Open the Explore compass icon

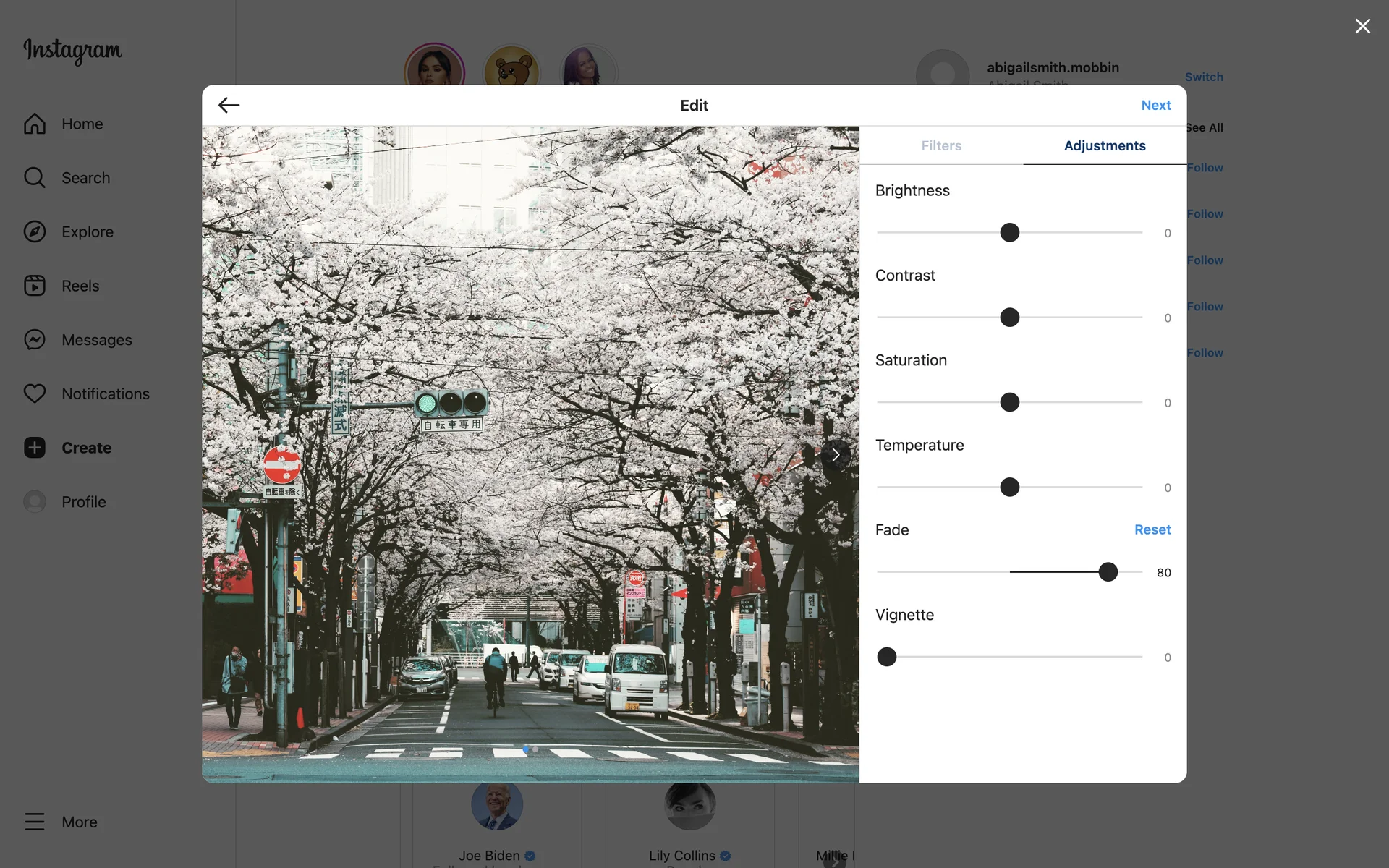click(x=34, y=231)
